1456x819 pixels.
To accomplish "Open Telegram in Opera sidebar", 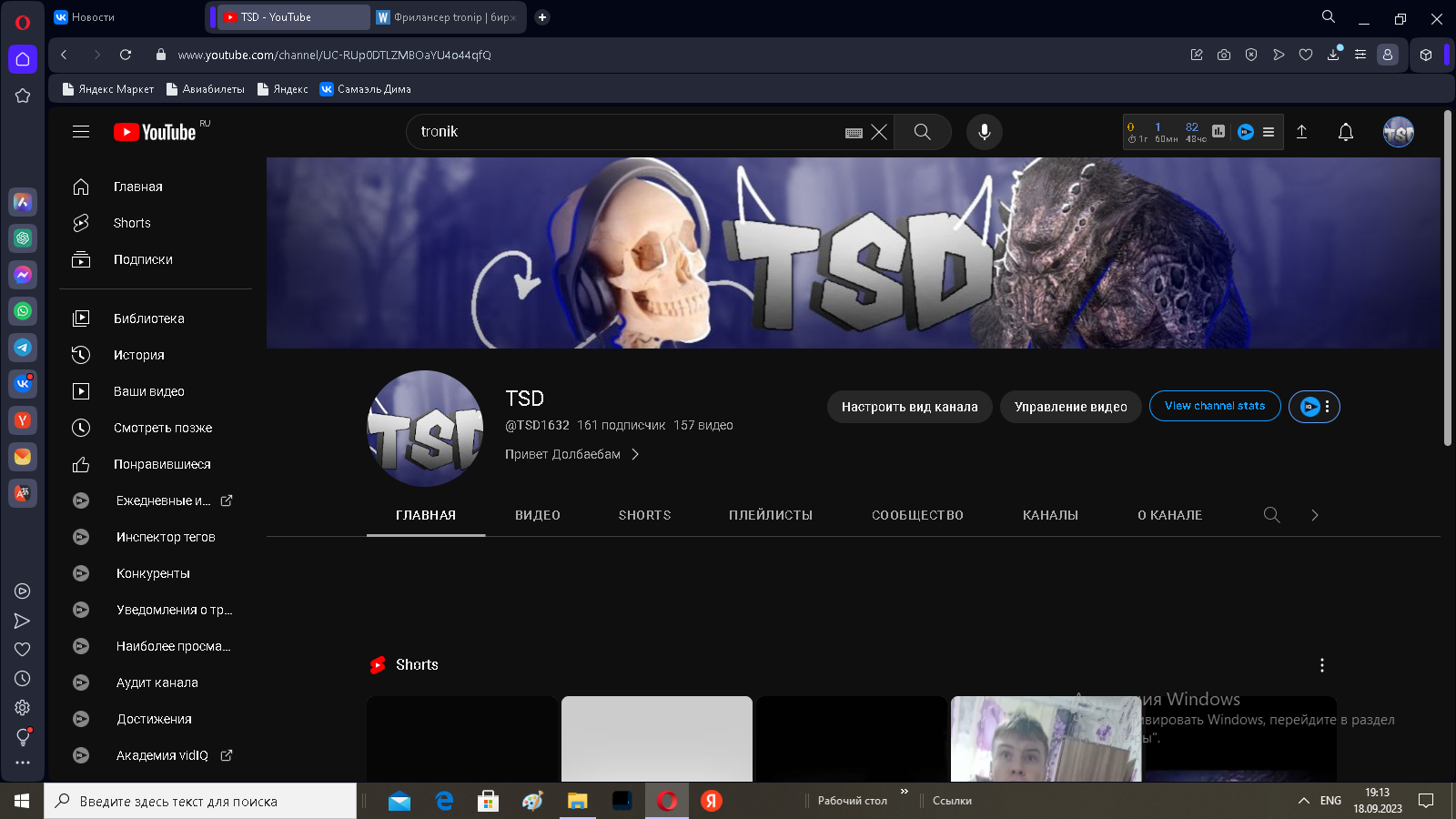I will click(23, 348).
